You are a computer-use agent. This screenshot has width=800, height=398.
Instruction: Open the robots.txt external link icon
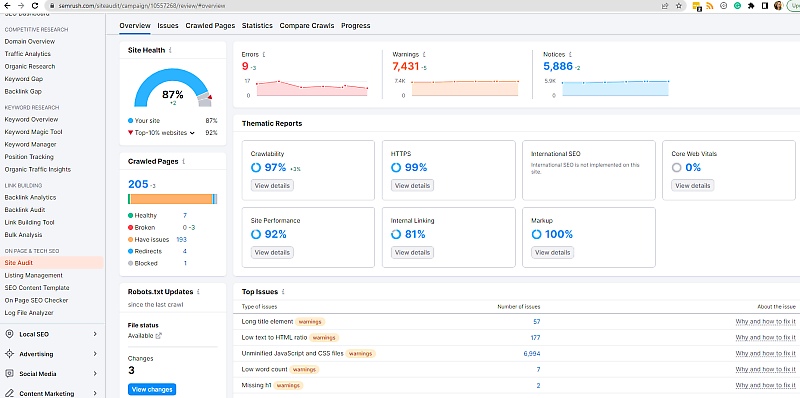pos(159,336)
